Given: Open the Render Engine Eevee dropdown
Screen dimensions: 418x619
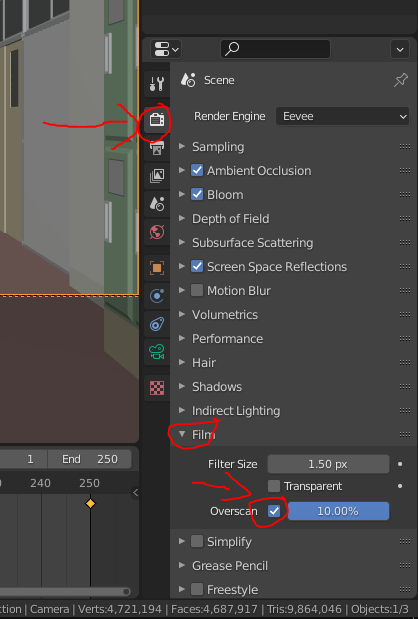Looking at the screenshot, I should (x=343, y=116).
